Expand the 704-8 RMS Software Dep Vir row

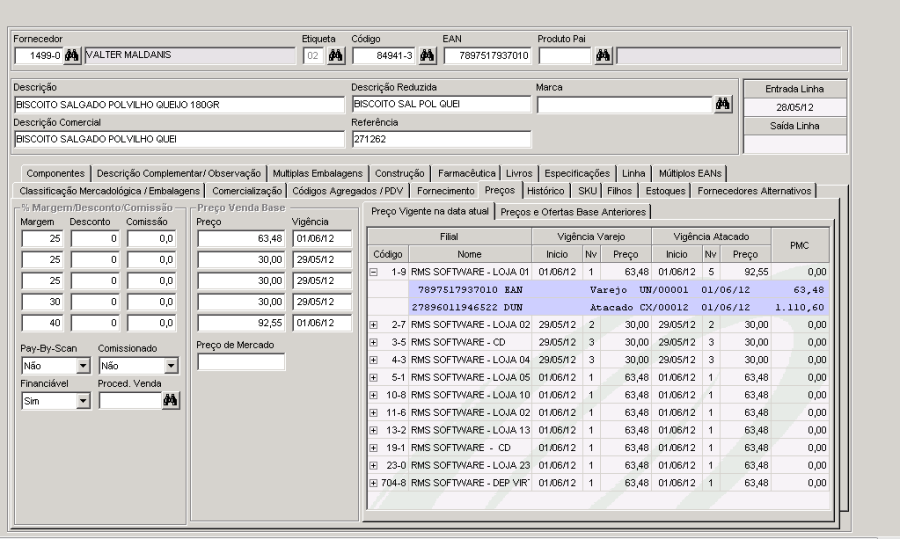(x=372, y=481)
